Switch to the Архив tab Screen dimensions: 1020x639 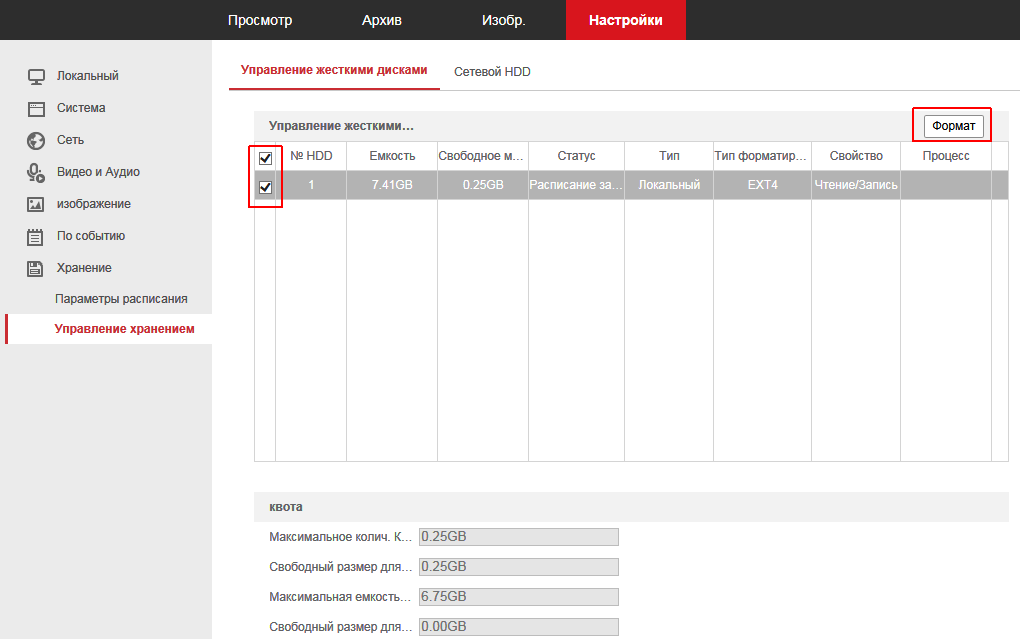coord(381,20)
